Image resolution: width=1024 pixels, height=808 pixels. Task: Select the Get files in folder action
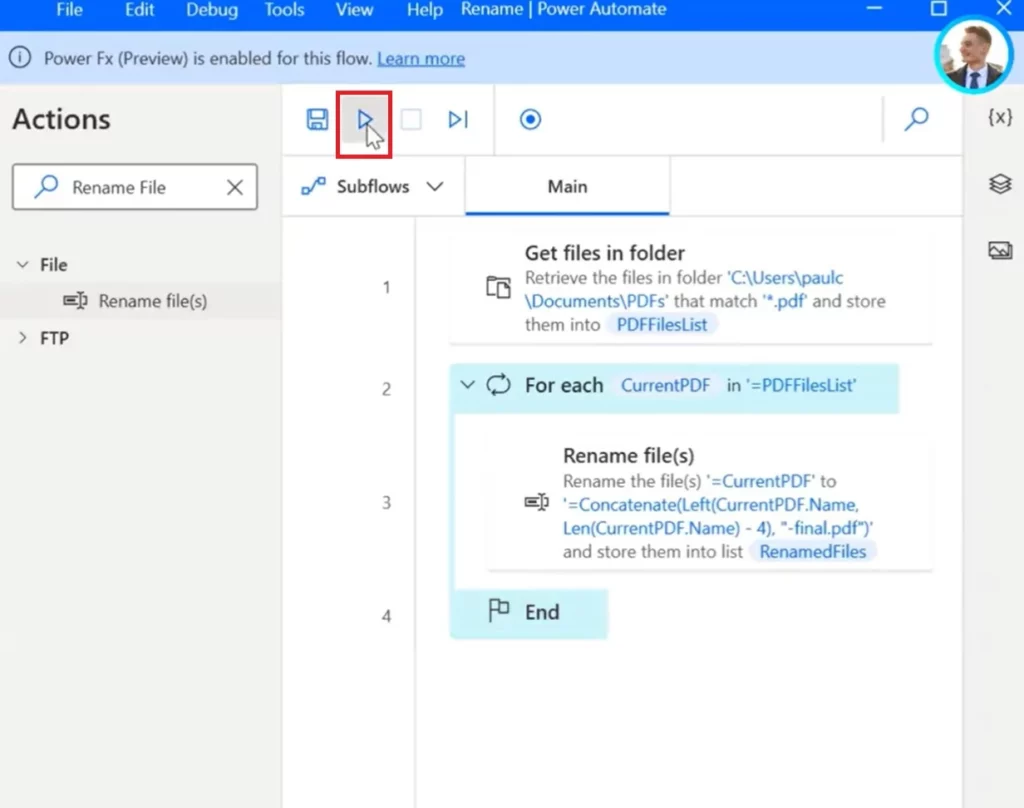(691, 288)
